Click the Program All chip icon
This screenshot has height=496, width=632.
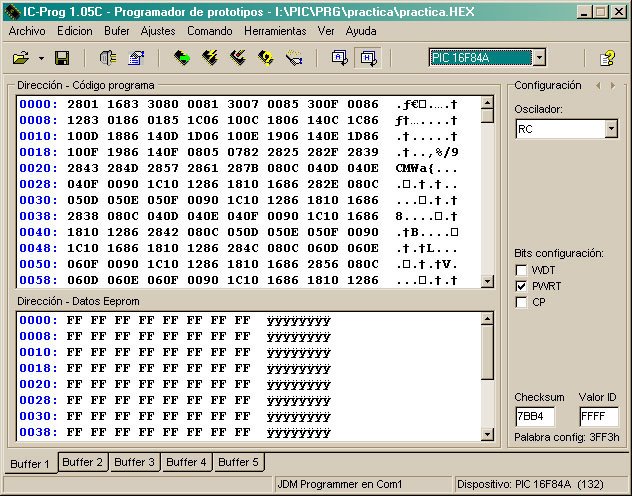(210, 58)
